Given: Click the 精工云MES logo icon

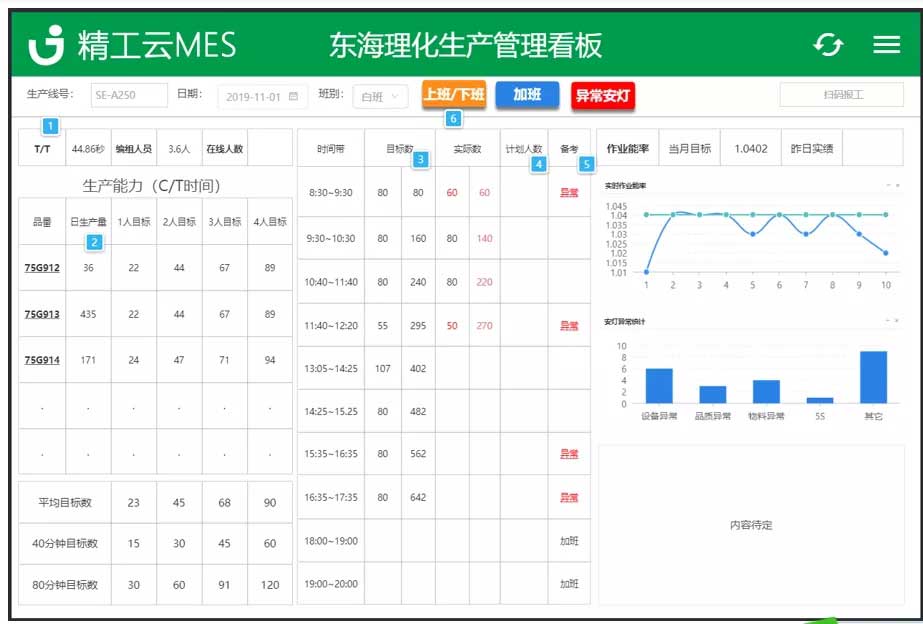Looking at the screenshot, I should pyautogui.click(x=46, y=45).
